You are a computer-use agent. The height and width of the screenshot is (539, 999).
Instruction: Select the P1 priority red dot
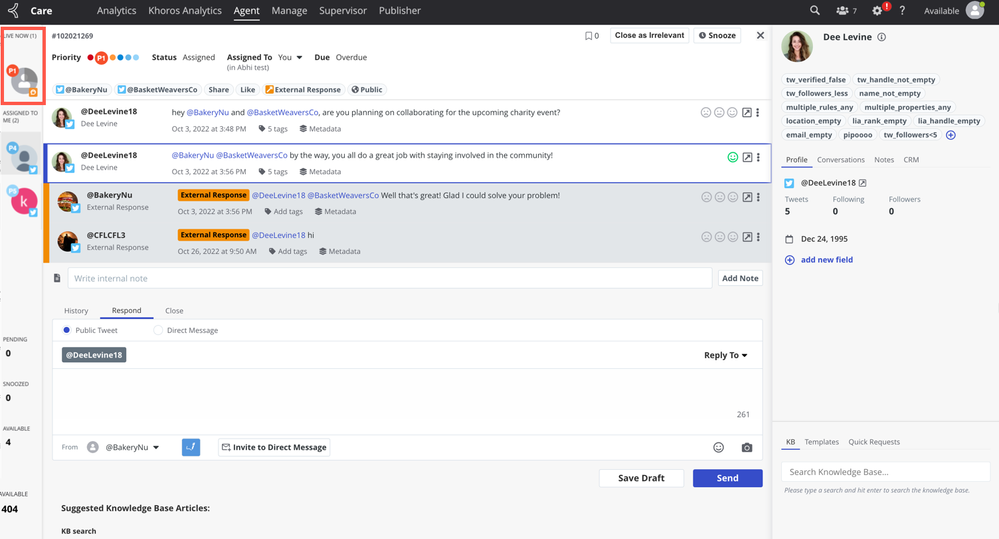tap(101, 58)
